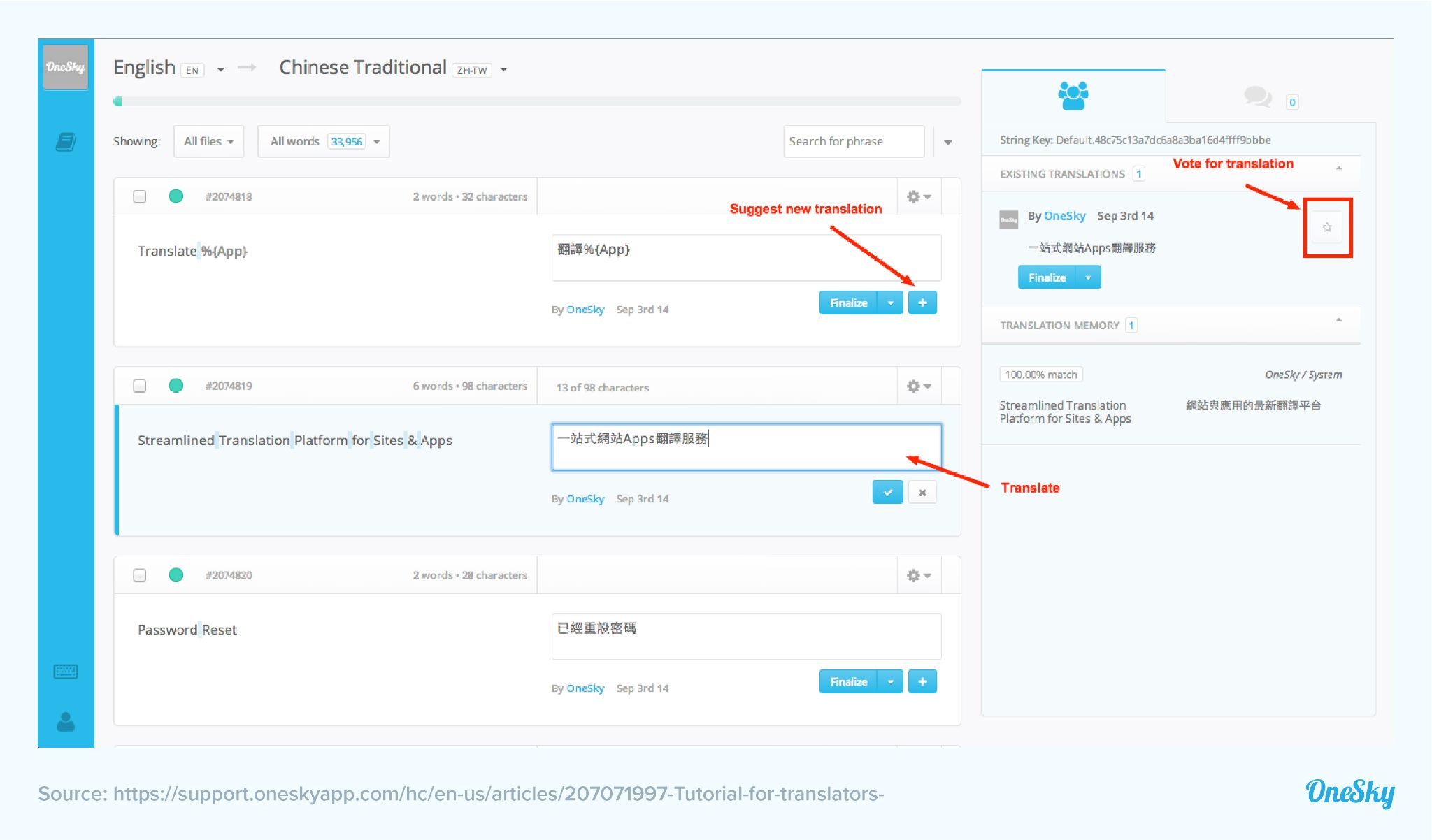The height and width of the screenshot is (840, 1432).
Task: Open OneSky link in existing translations panel
Action: pos(1064,216)
